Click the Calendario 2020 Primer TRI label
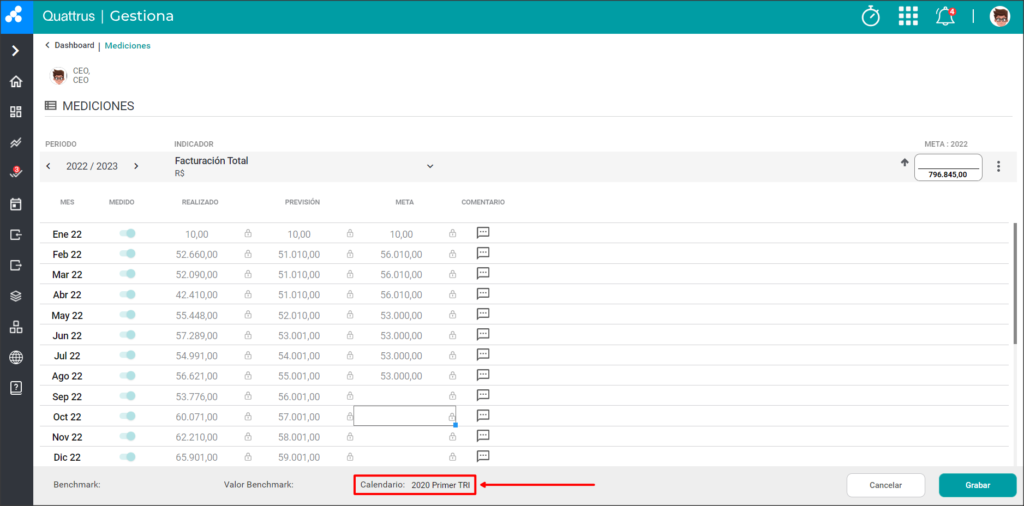1024x506 pixels. click(x=415, y=485)
